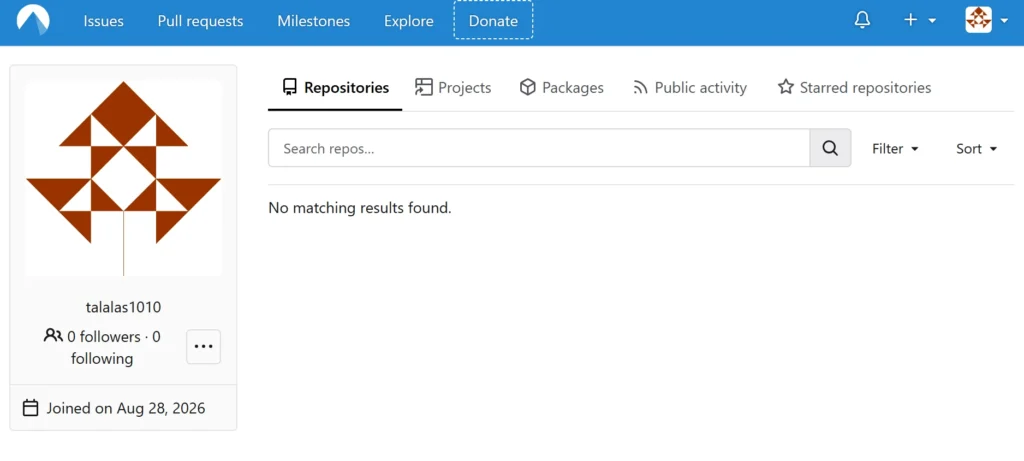1024x461 pixels.
Task: Open the three-dots profile options button
Action: tap(204, 347)
